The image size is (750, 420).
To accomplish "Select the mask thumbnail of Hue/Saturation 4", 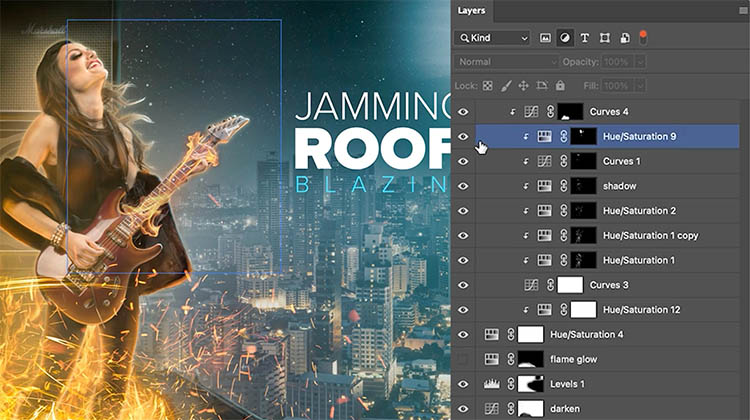I will (x=531, y=335).
